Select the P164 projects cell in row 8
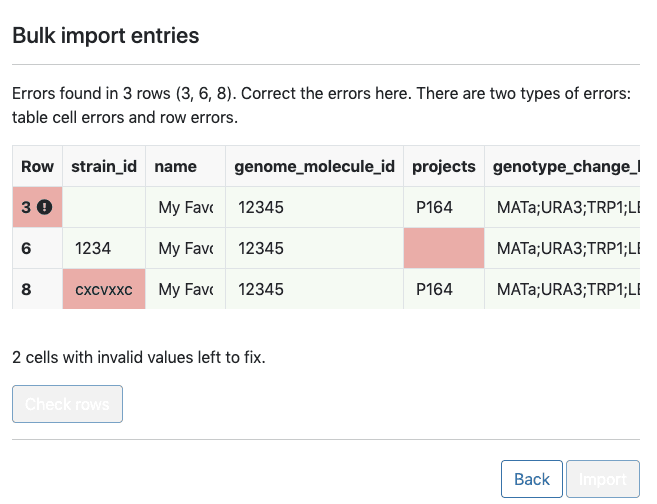 (443, 289)
